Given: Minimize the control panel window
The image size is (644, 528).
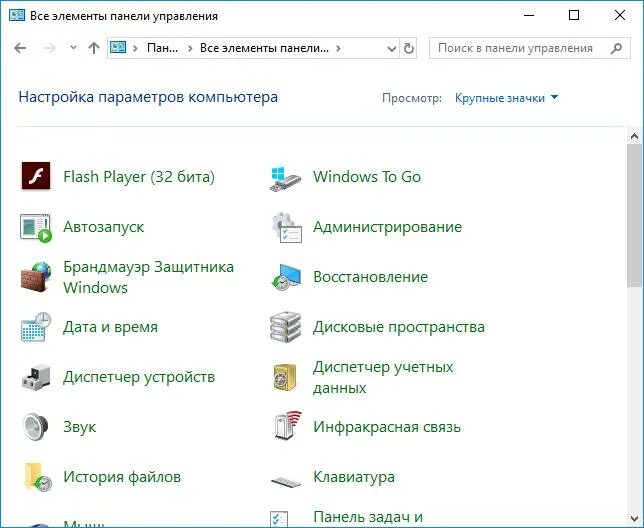Looking at the screenshot, I should (x=529, y=16).
